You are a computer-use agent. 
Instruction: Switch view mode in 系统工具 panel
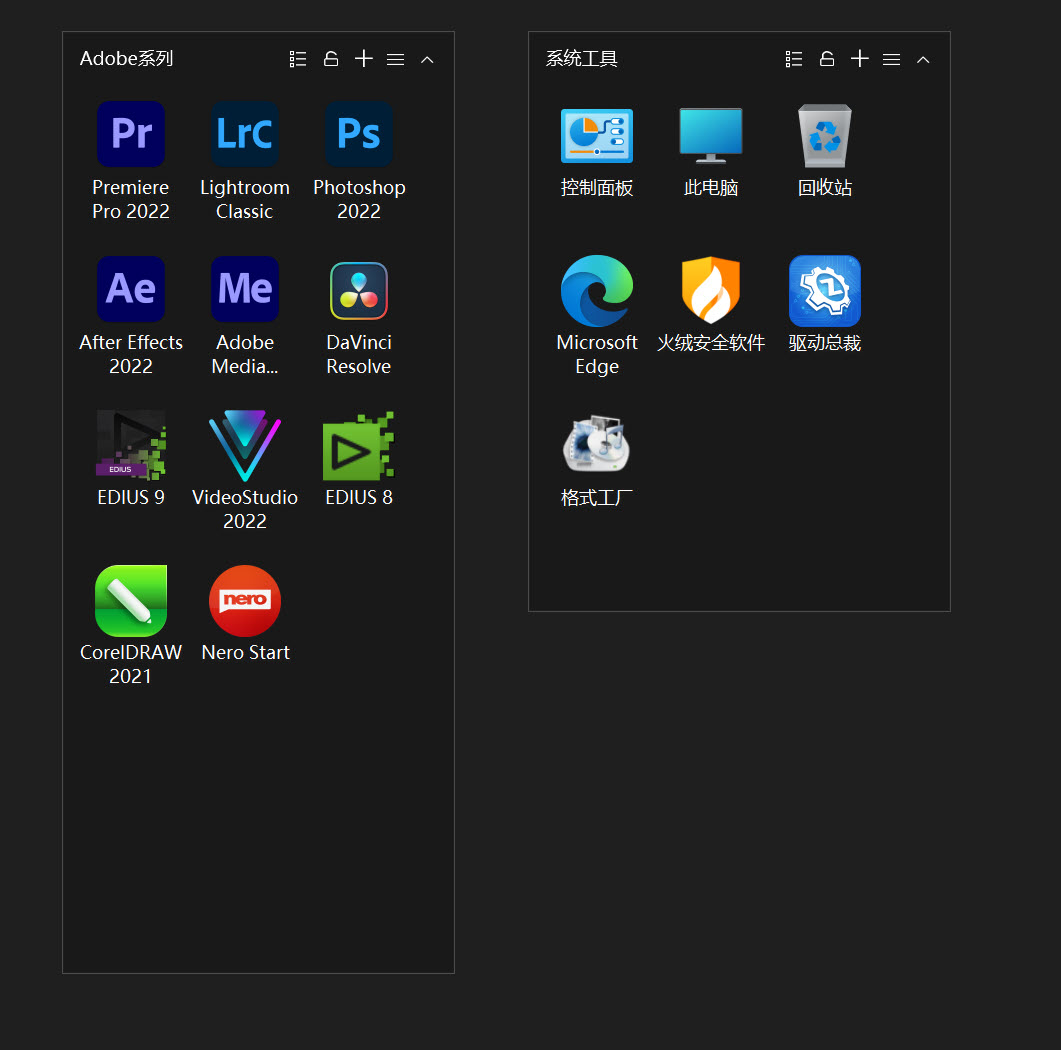pyautogui.click(x=794, y=59)
